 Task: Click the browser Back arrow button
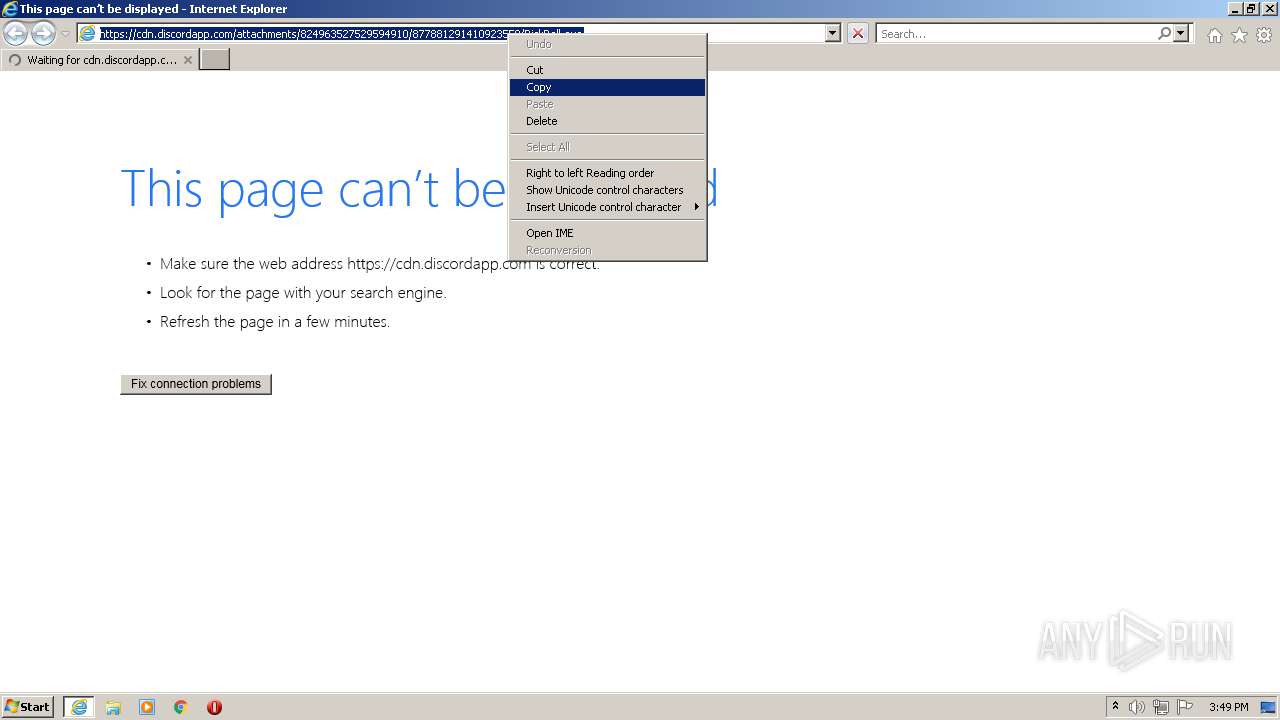point(15,34)
